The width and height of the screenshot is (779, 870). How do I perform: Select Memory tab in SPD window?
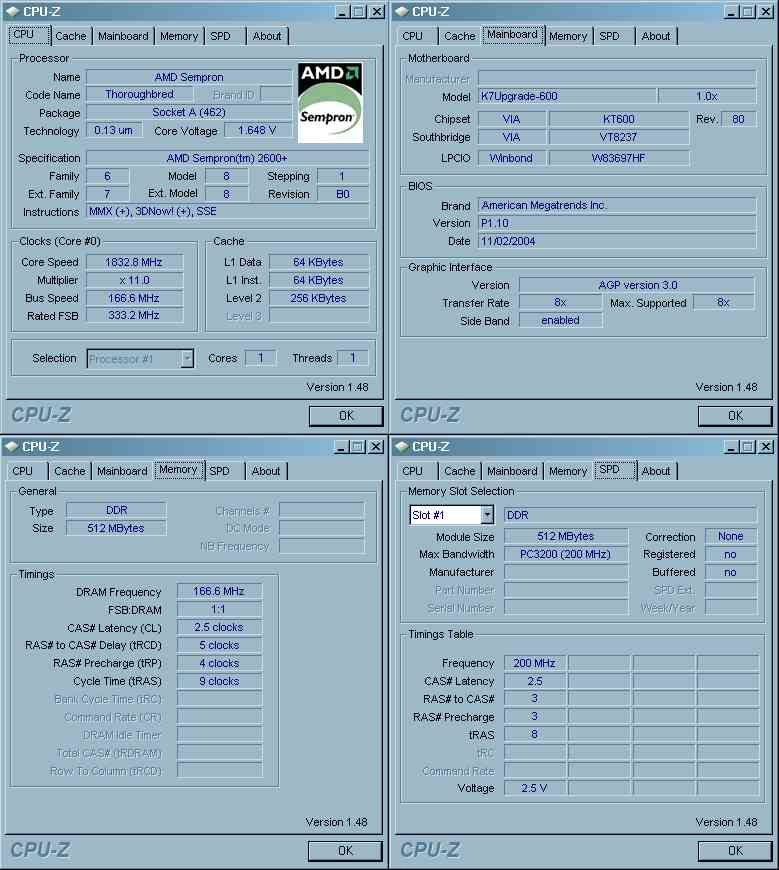[568, 471]
